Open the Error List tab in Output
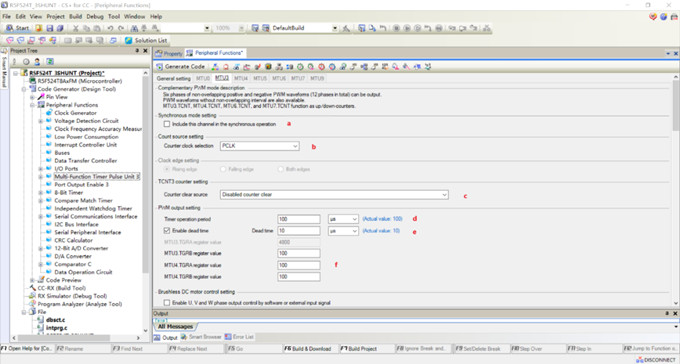The image size is (680, 364). click(x=239, y=337)
